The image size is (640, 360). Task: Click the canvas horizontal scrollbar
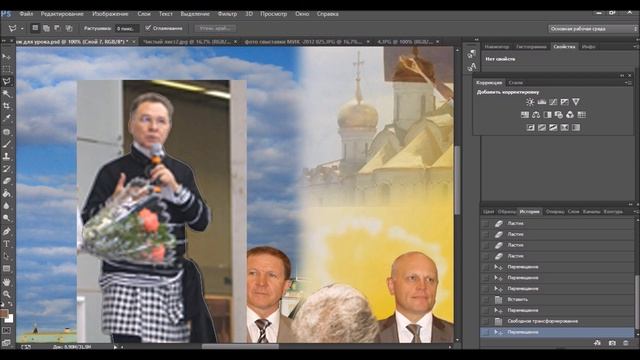(240, 347)
